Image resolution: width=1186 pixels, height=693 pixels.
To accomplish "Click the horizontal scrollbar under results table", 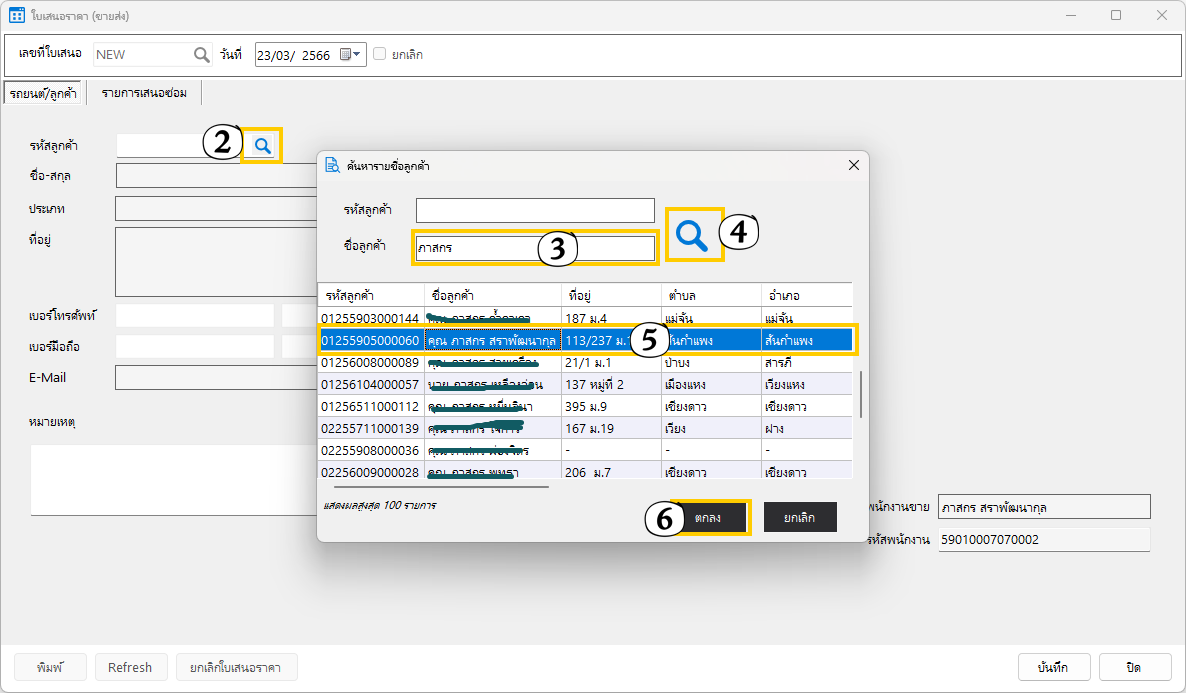I will 440,487.
